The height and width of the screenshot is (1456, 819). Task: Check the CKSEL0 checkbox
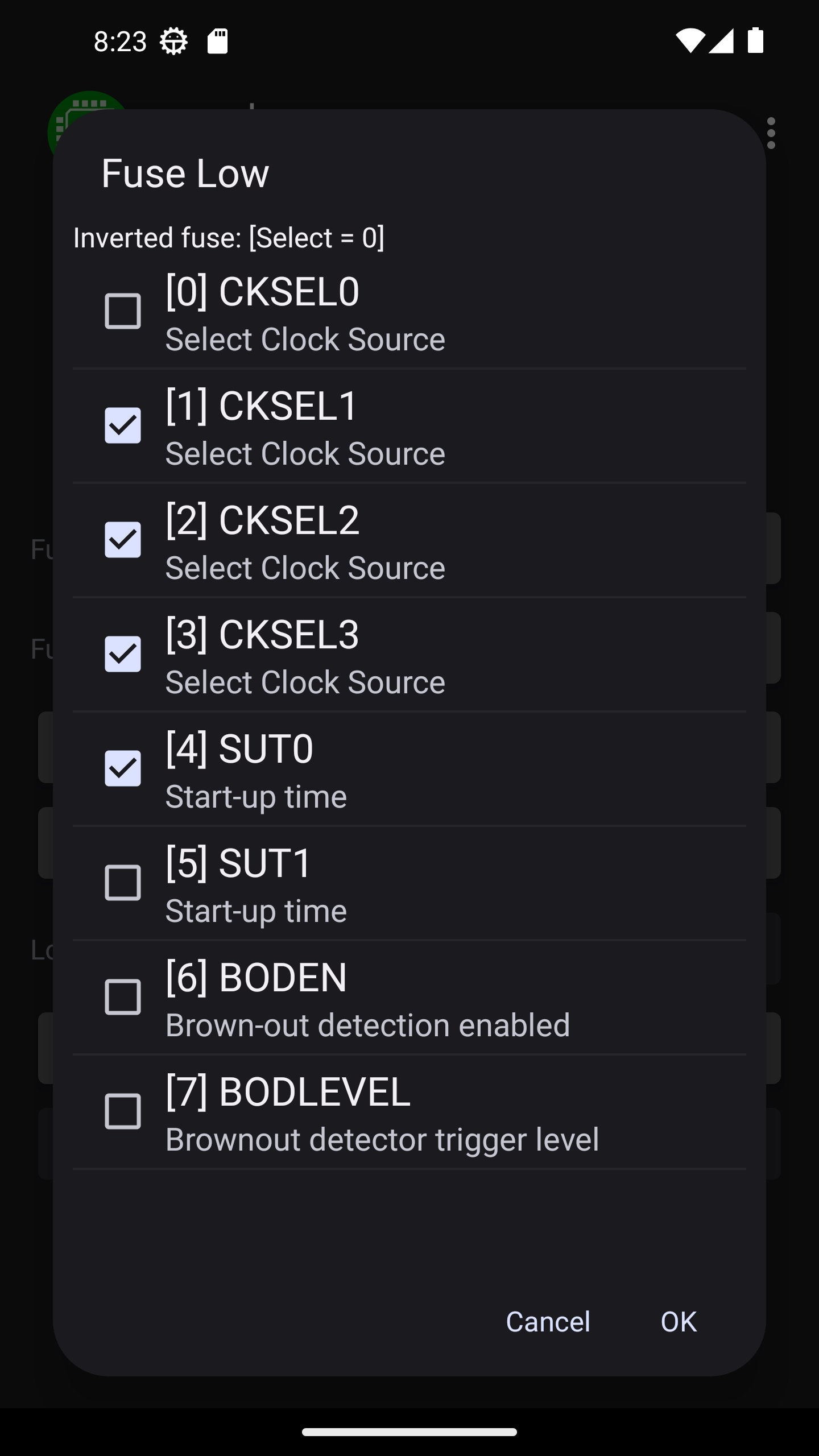(123, 311)
